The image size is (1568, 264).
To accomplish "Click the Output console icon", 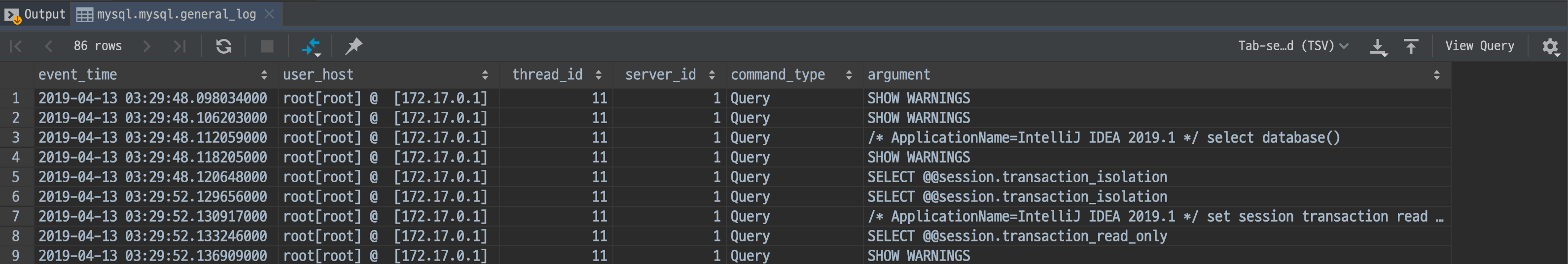I will 12,15.
